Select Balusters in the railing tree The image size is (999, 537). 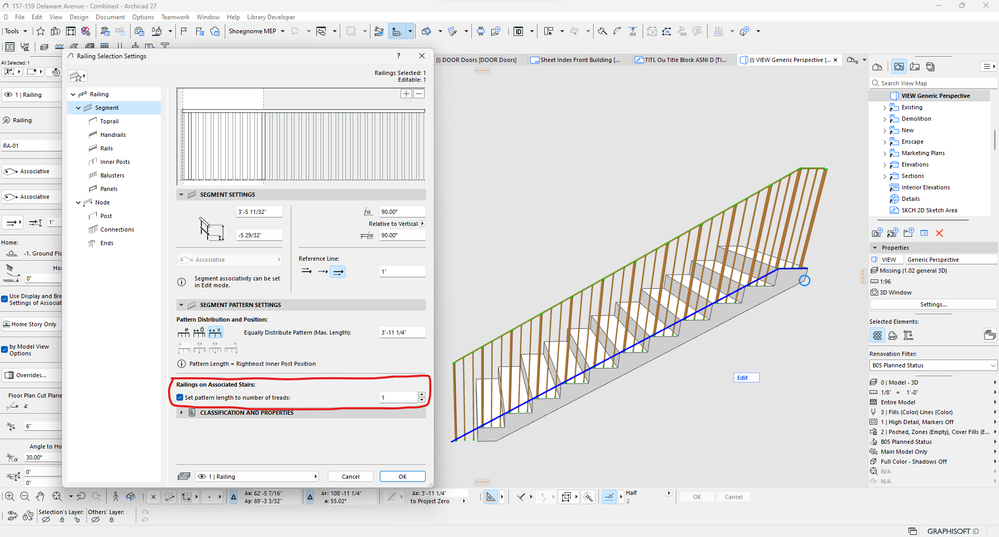click(112, 175)
